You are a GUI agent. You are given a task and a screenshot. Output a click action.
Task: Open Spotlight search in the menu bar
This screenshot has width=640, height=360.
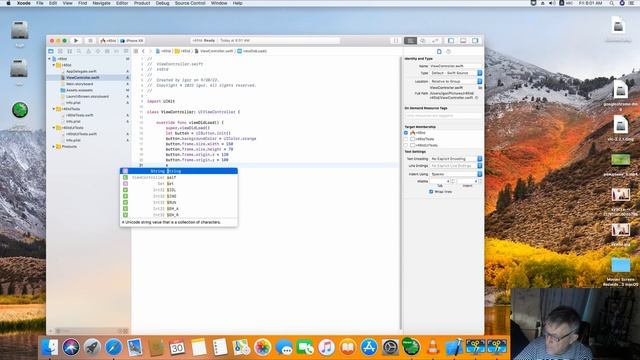click(611, 3)
